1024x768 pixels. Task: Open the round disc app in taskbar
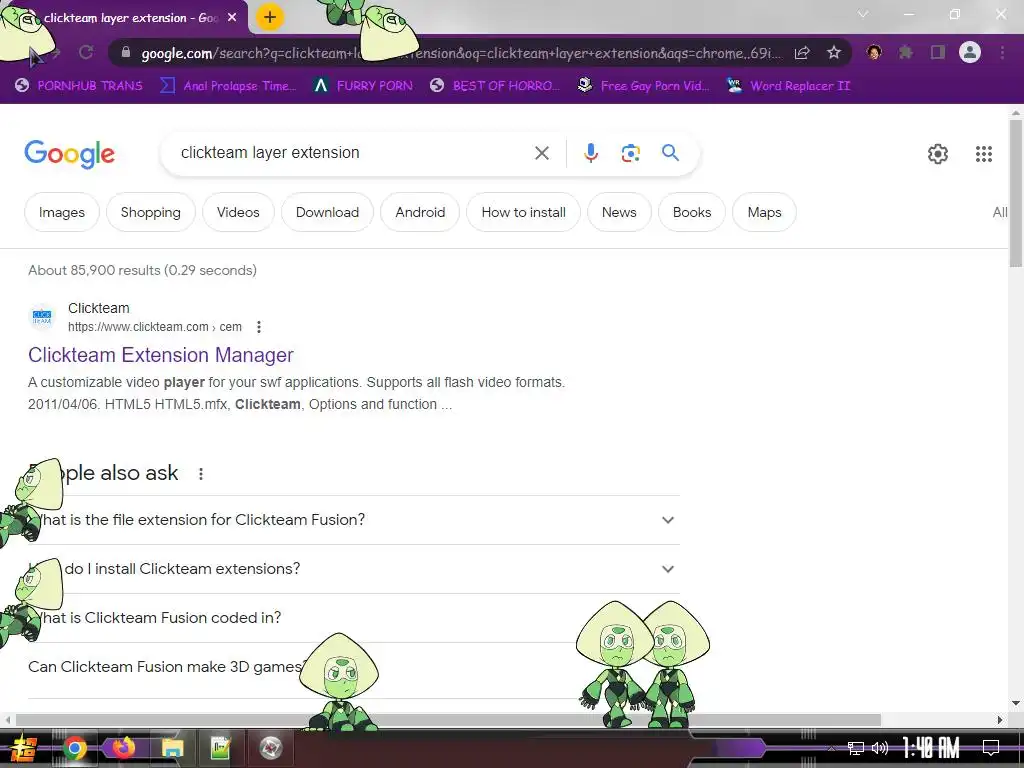[270, 748]
